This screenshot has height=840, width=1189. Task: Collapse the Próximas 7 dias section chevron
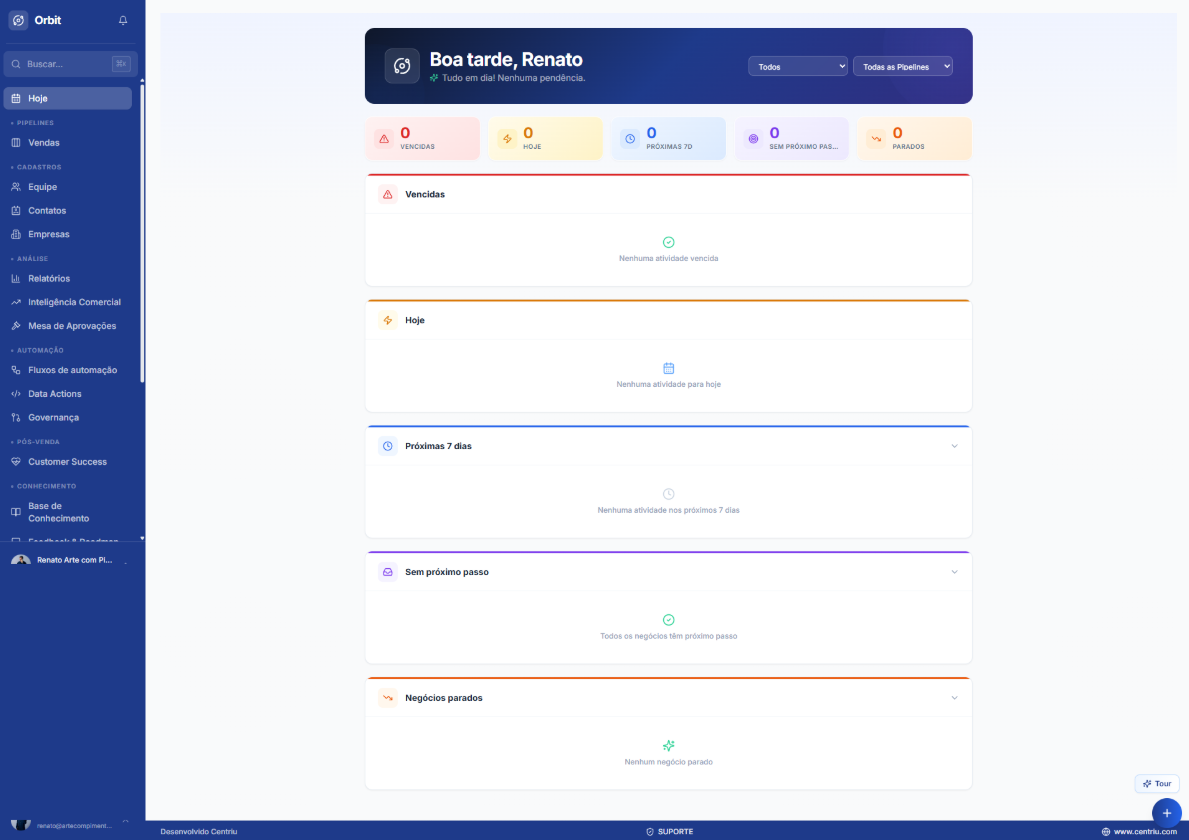(955, 447)
